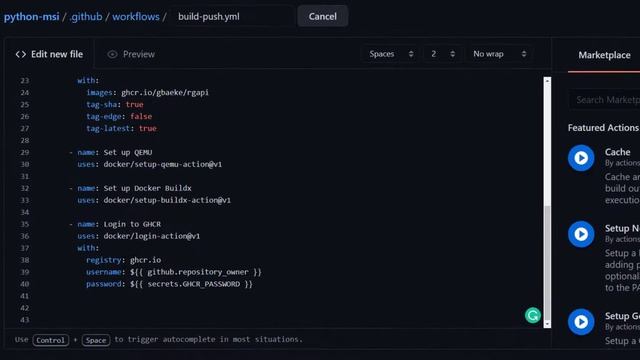Click line registry: ghcr.io
640x360 pixels.
pos(123,260)
